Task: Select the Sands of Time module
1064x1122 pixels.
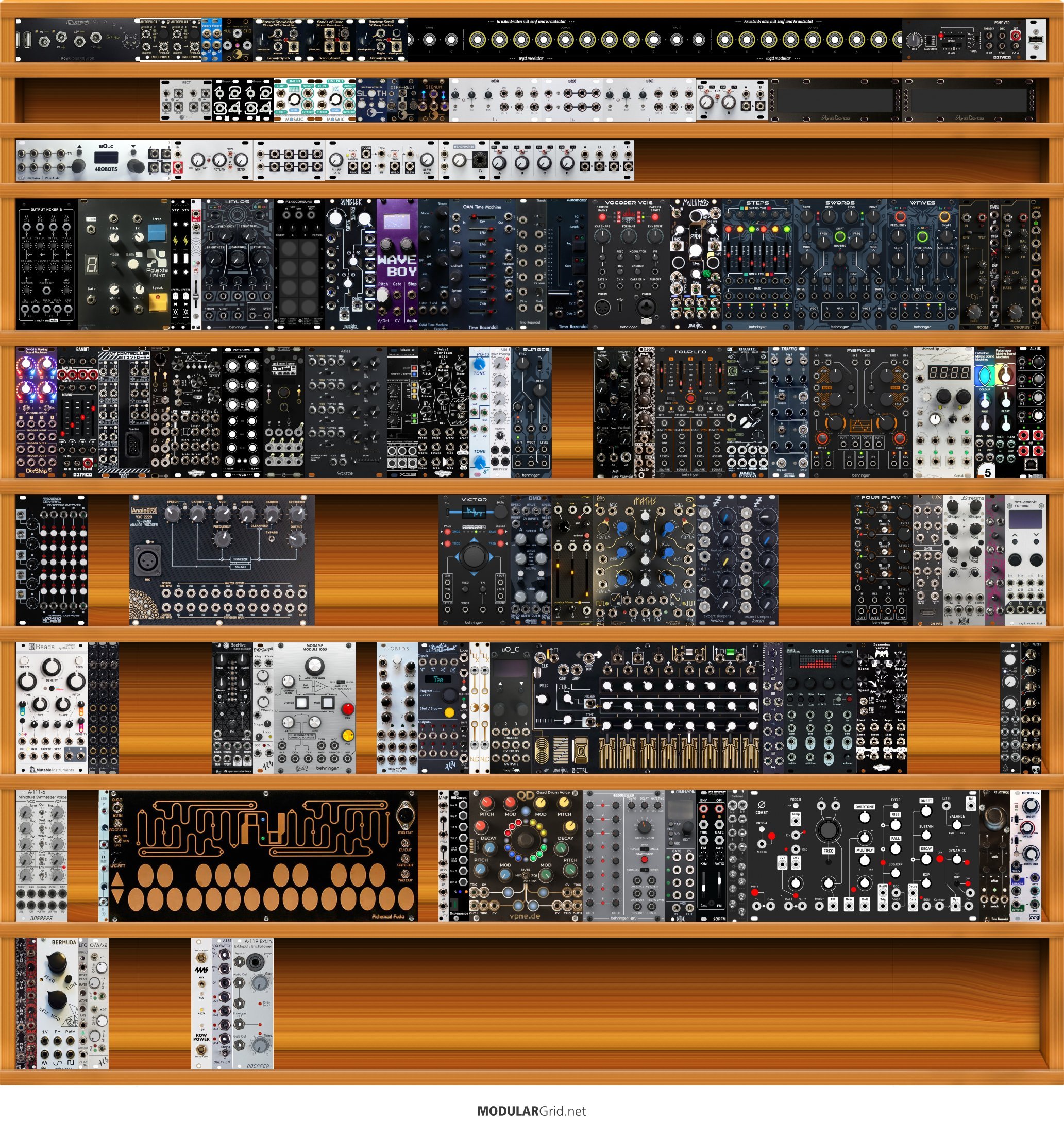Action: pos(331,40)
